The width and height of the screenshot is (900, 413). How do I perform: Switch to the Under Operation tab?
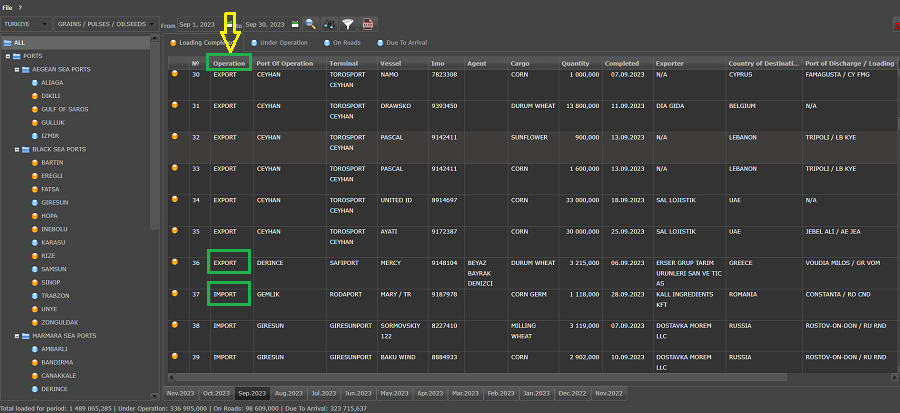(279, 42)
